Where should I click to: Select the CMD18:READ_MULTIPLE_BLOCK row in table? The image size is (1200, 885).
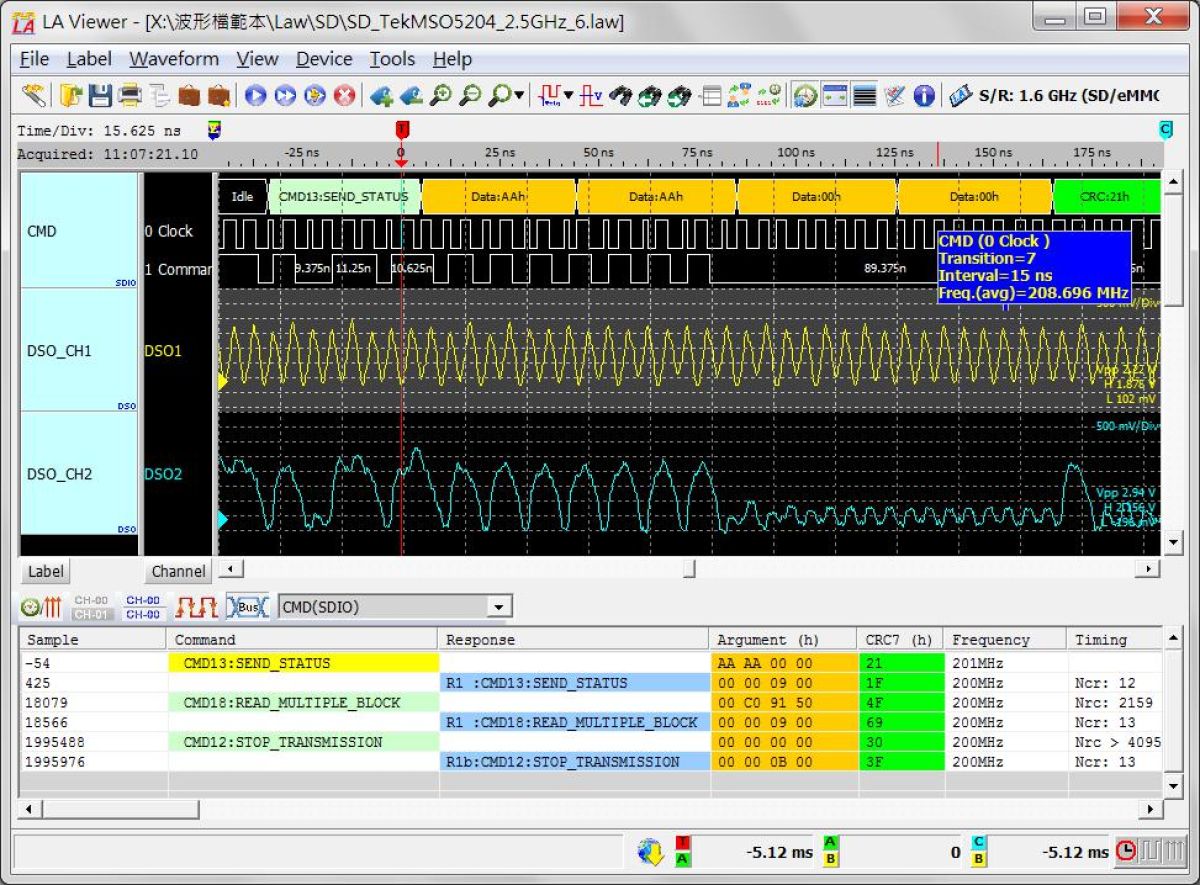tap(291, 703)
